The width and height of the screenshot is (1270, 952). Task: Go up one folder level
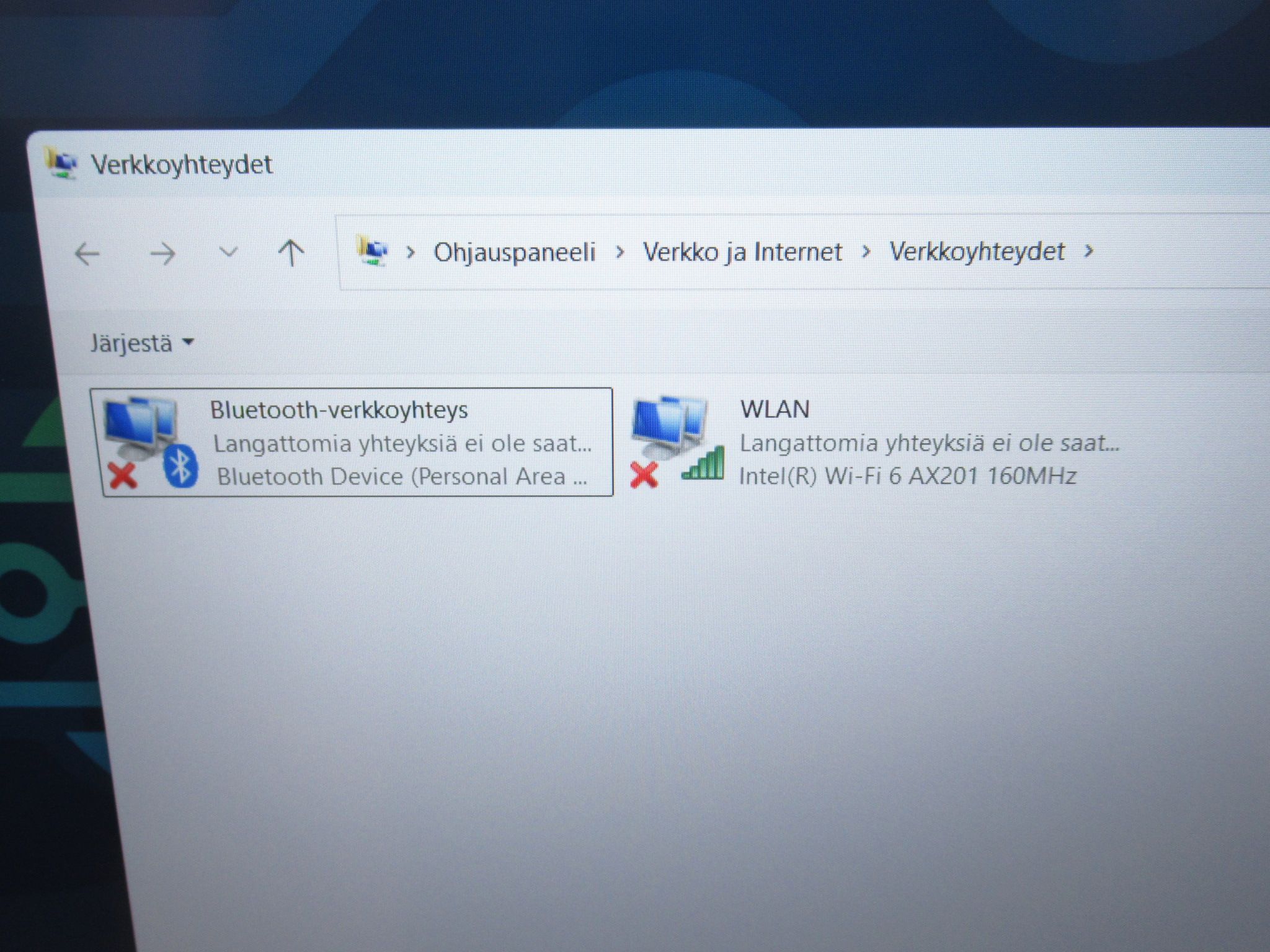click(x=291, y=253)
